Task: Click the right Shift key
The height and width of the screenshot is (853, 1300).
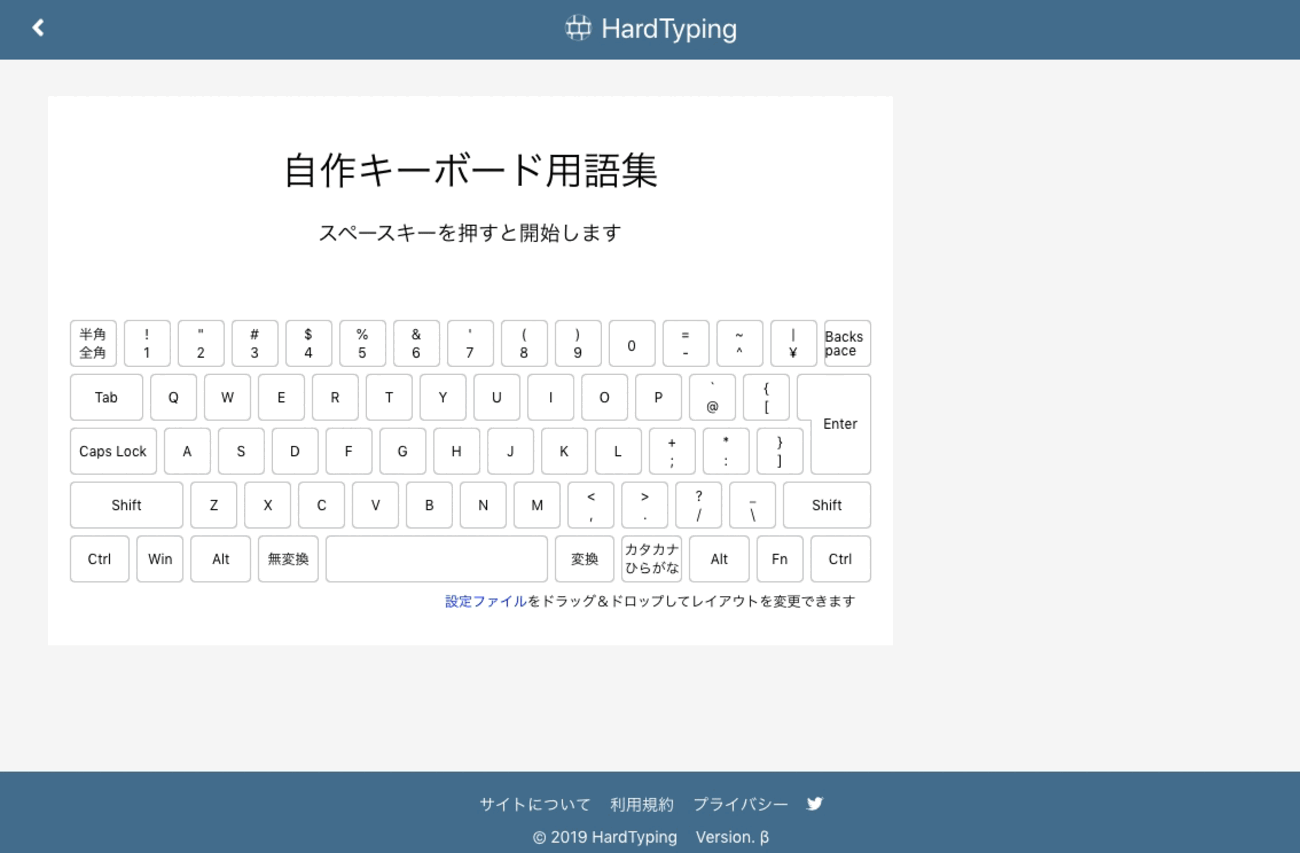Action: click(827, 505)
